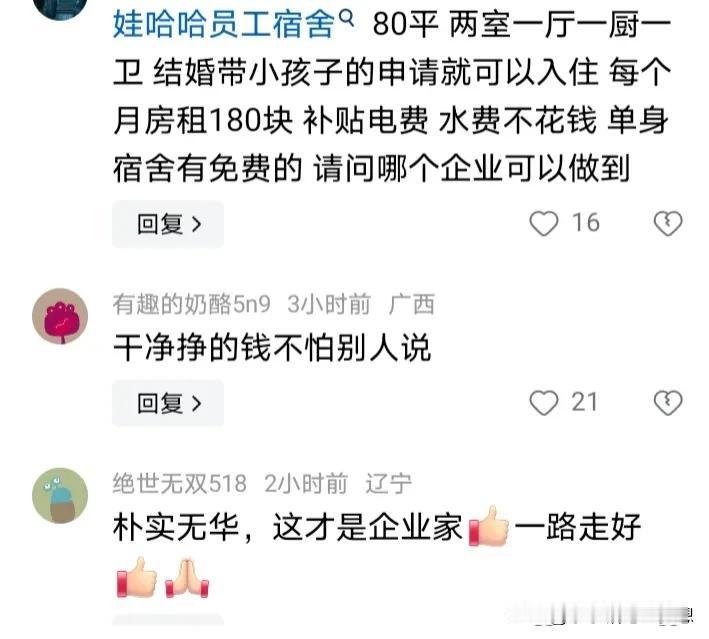
Task: Tap broken heart on the 16-likes comment
Action: tap(668, 223)
